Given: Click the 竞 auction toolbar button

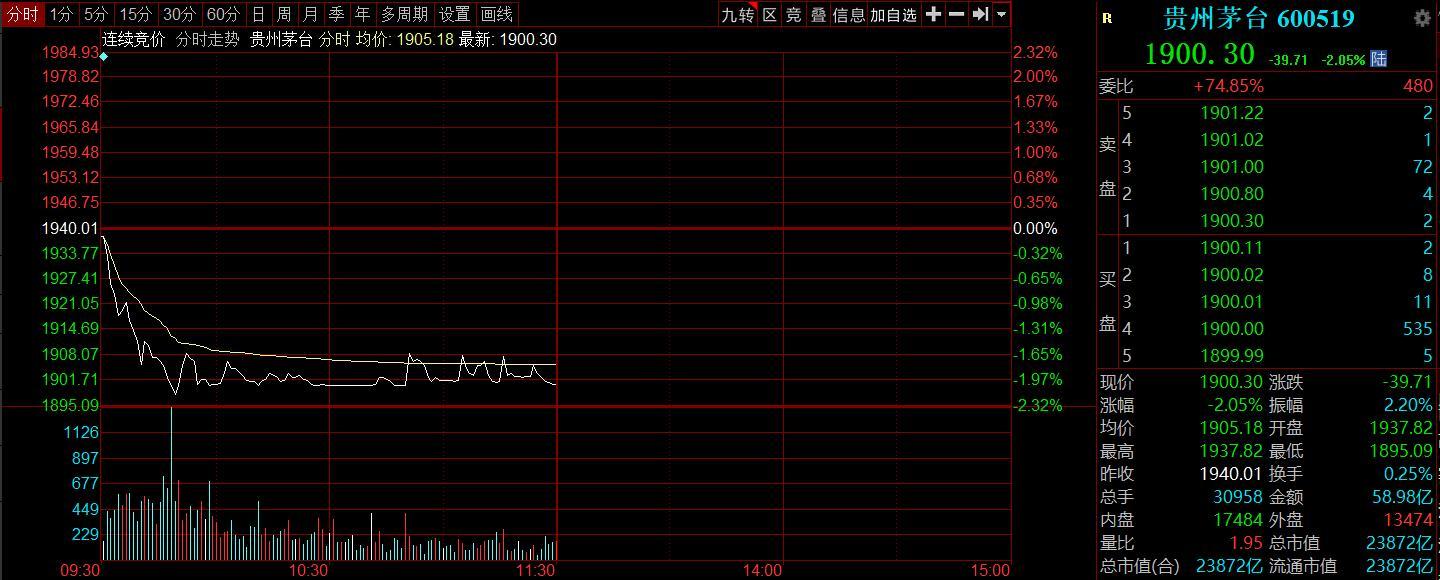Looking at the screenshot, I should click(x=794, y=14).
